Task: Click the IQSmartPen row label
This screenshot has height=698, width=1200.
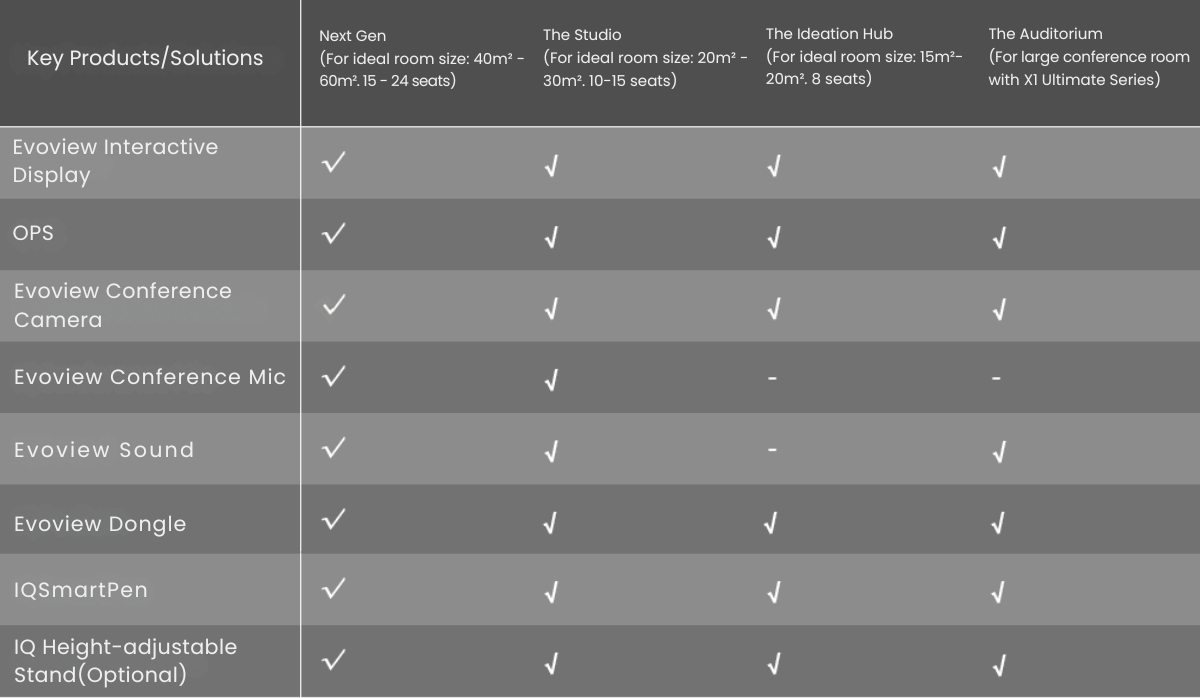Action: pos(81,590)
